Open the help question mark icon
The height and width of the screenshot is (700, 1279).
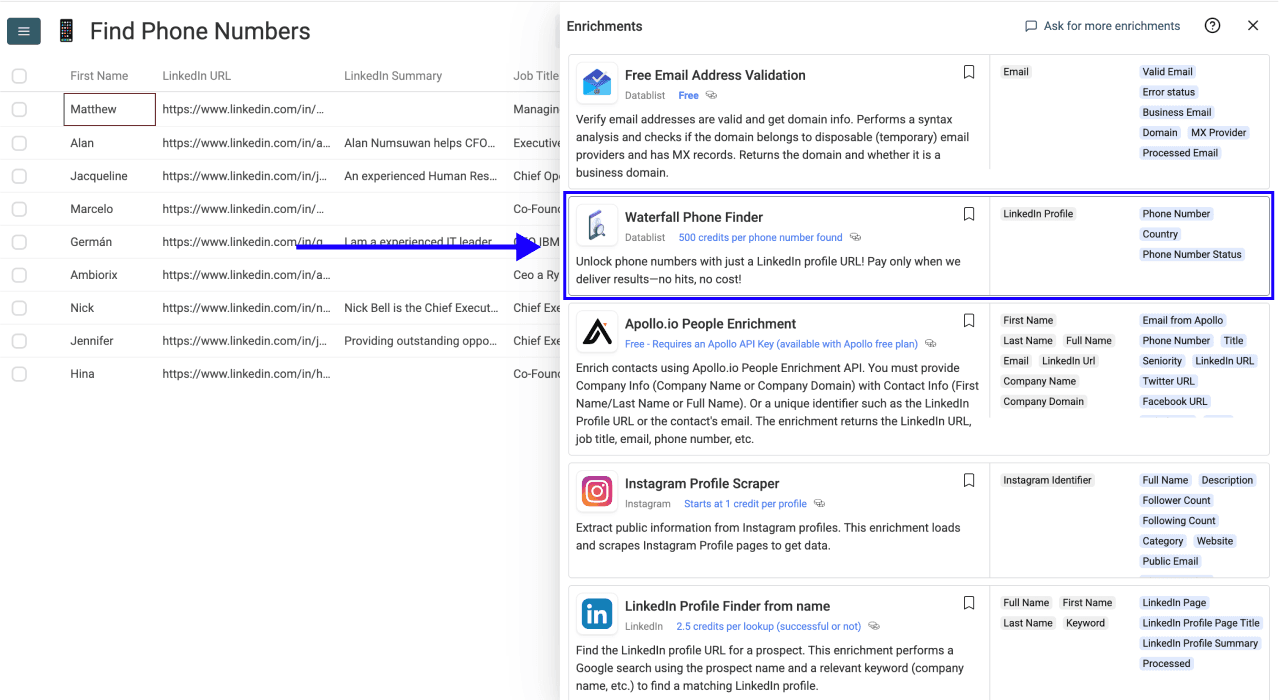pos(1212,25)
